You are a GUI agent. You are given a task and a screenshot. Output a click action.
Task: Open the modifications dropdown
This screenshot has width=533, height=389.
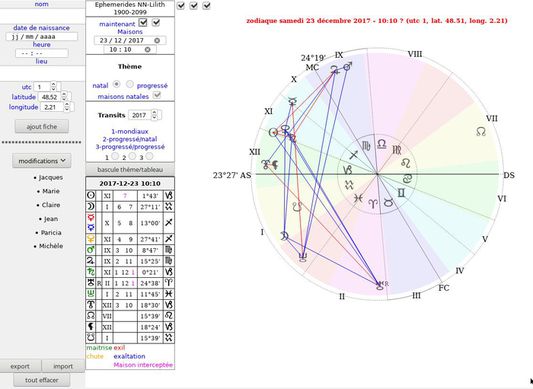pyautogui.click(x=42, y=161)
